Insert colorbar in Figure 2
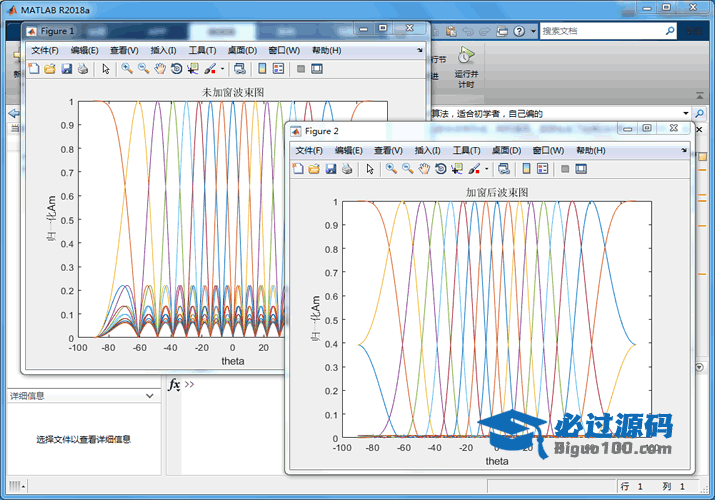Screen dimensions: 715x500 click(526, 169)
